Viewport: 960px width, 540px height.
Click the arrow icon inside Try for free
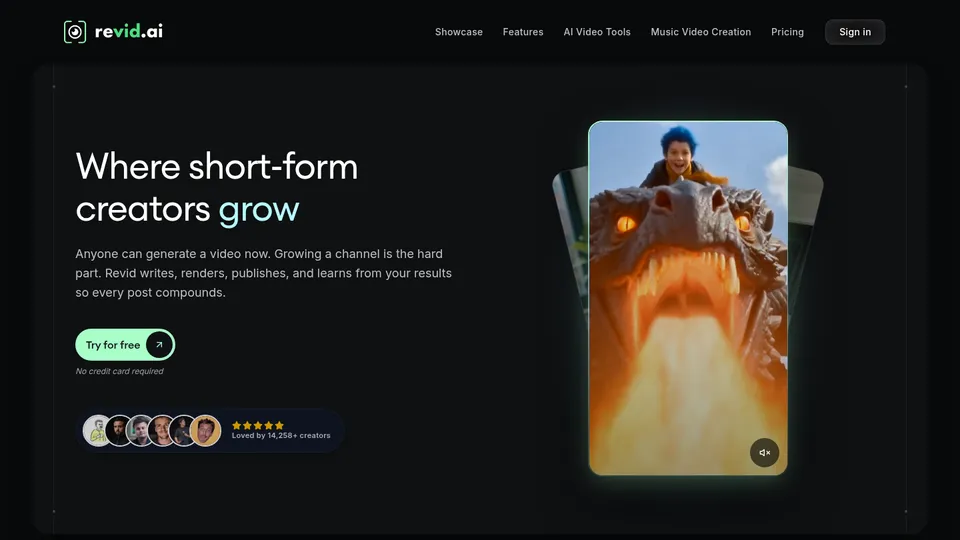[159, 345]
